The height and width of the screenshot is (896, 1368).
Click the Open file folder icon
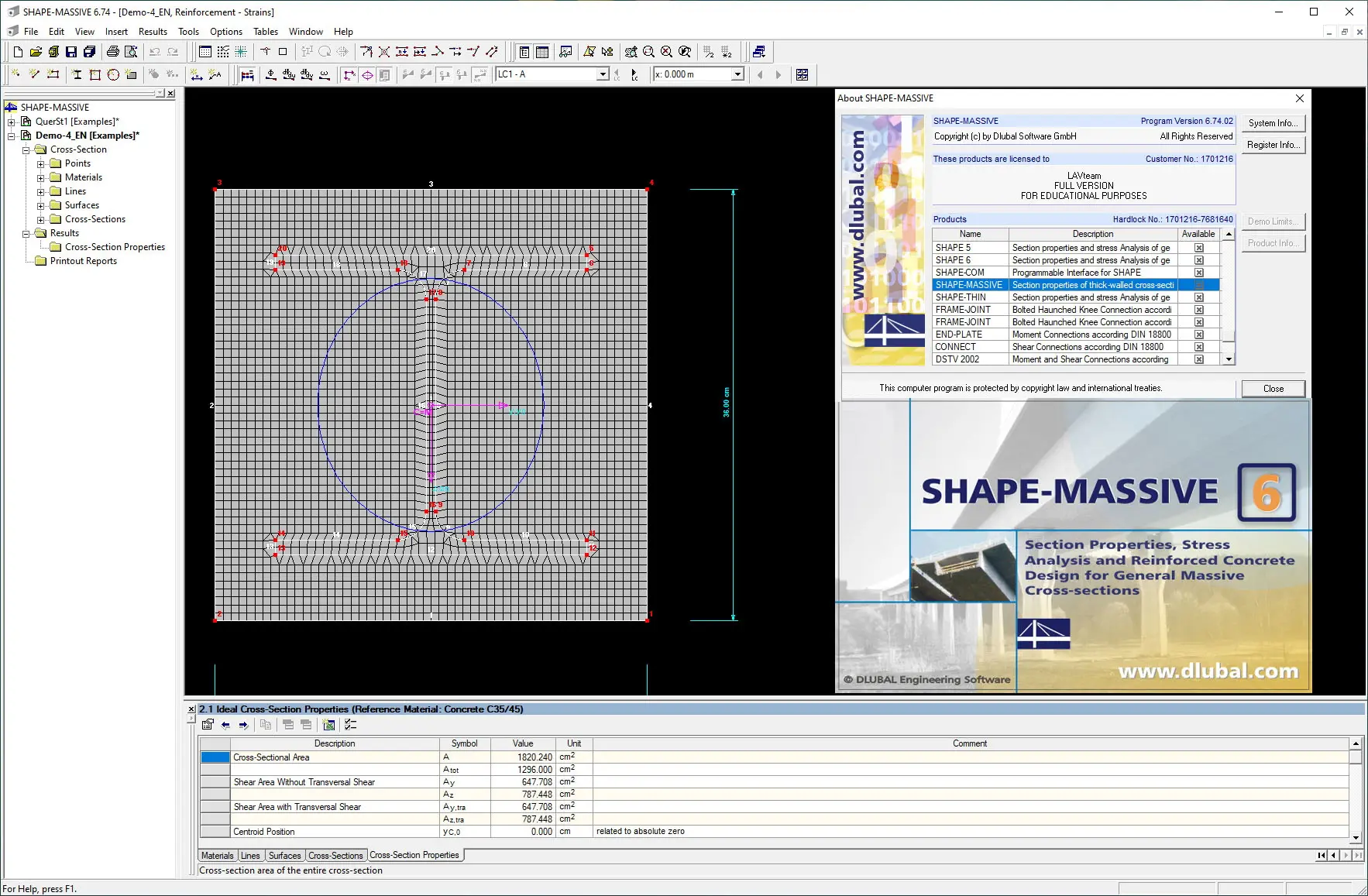click(36, 52)
